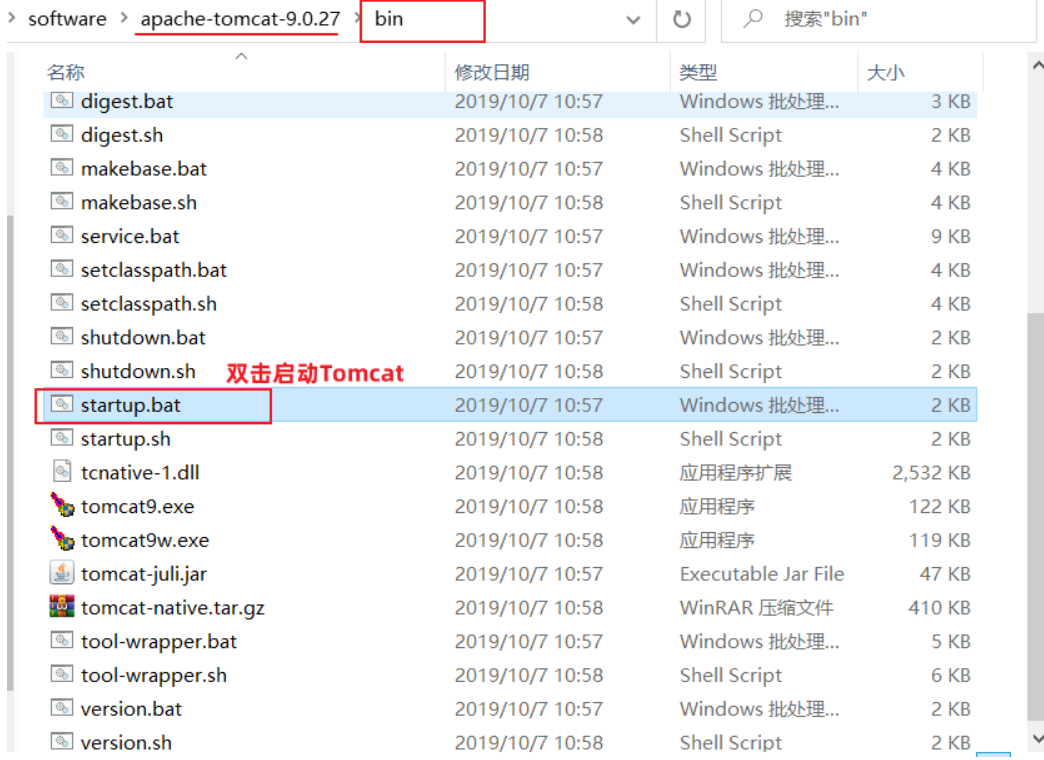Click the 应用程序扩展 type cell
This screenshot has height=760, width=1044.
click(x=736, y=472)
